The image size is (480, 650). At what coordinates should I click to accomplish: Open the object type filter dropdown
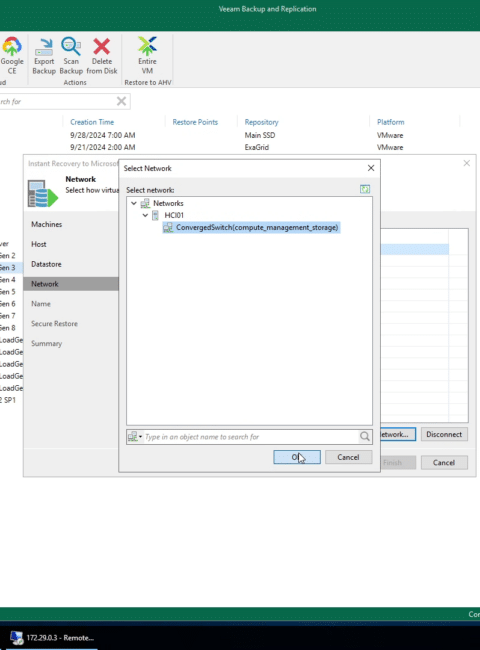tap(135, 437)
